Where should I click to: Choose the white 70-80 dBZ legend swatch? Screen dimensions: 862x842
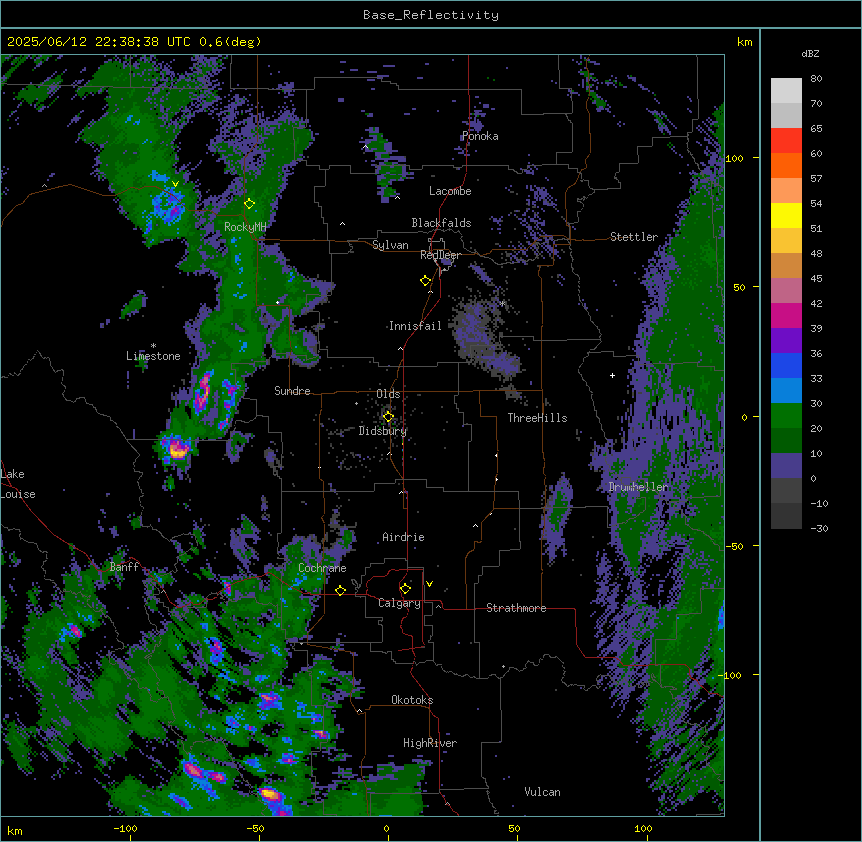[786, 91]
